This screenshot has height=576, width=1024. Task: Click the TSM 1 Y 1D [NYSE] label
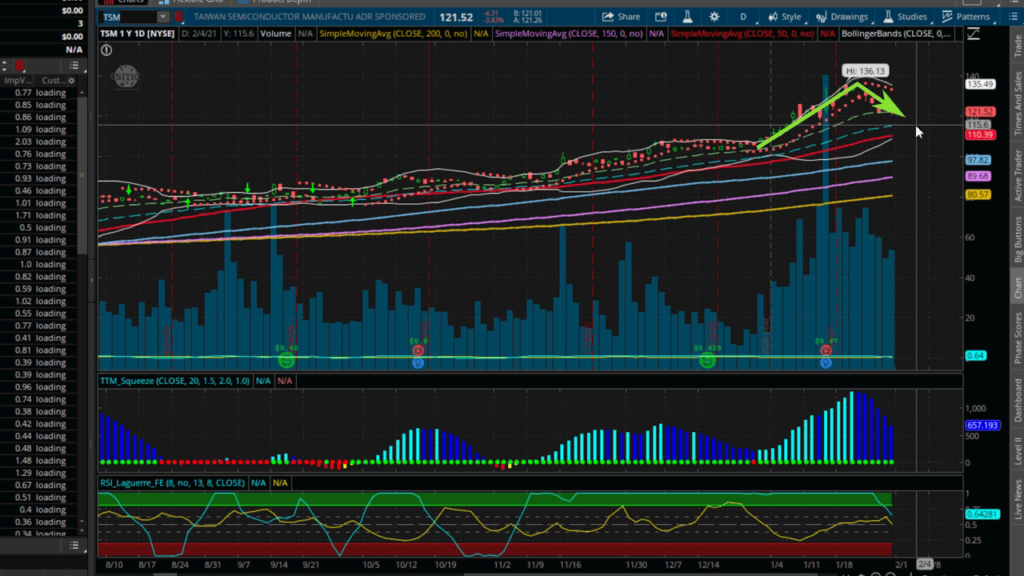[137, 33]
